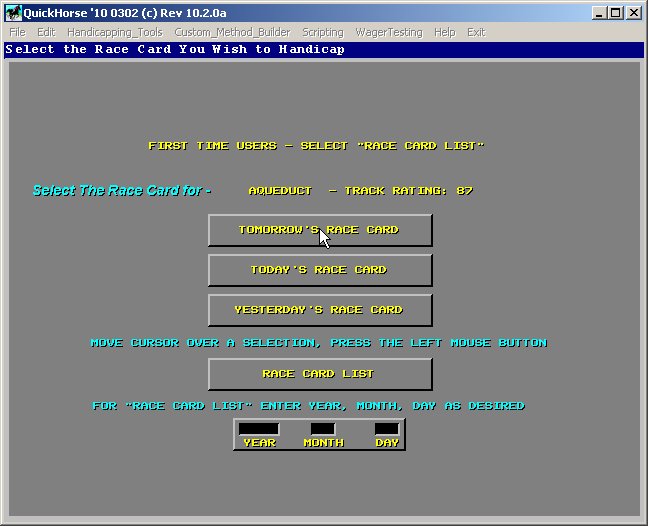Pick Yesterday's Race Card button
Image resolution: width=648 pixels, height=526 pixels.
[320, 310]
